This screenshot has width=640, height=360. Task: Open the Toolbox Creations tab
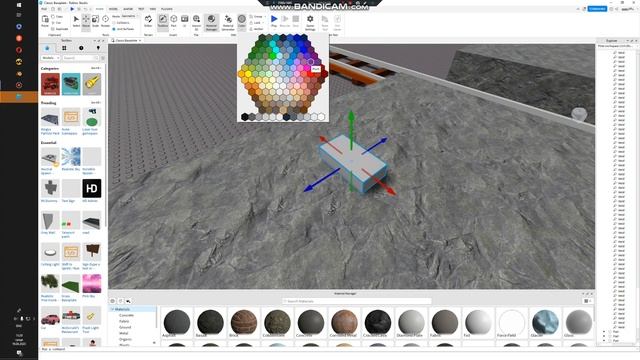tap(98, 48)
